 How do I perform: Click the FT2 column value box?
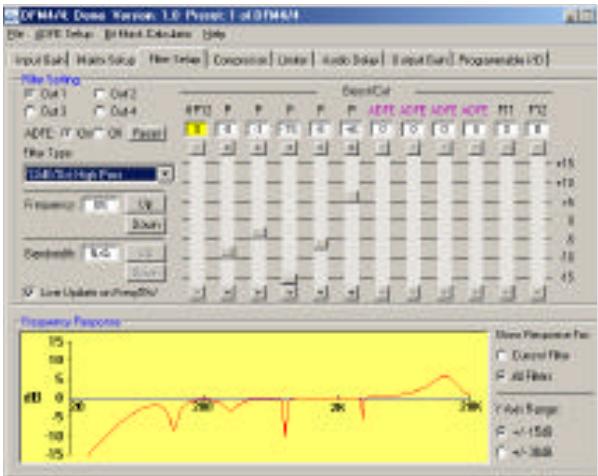click(537, 129)
